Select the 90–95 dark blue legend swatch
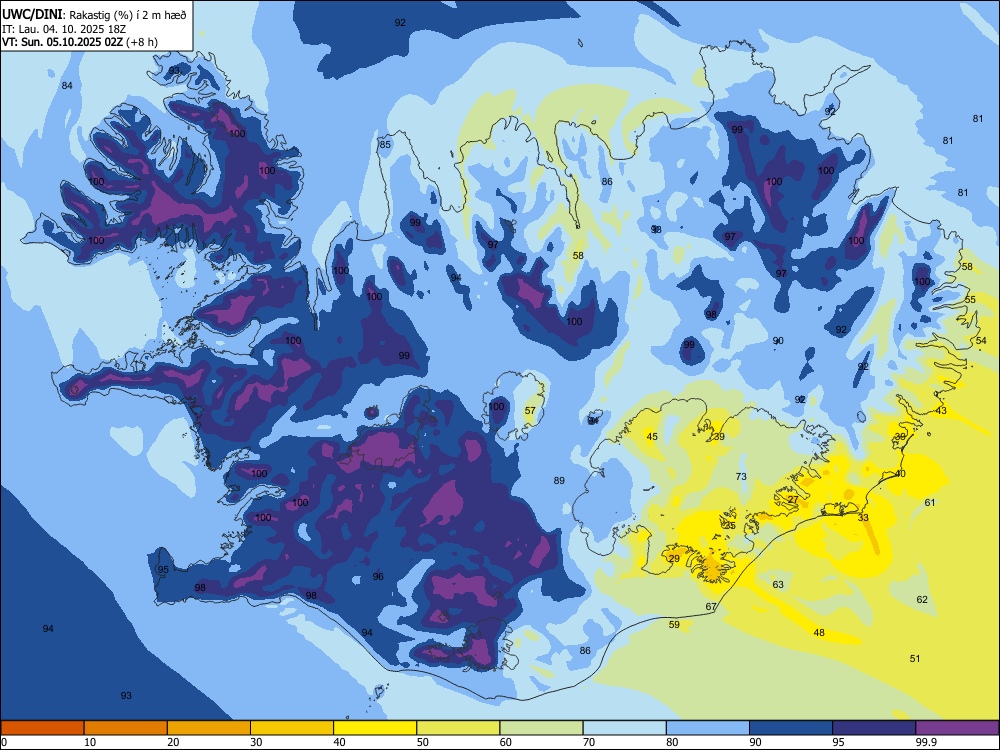Image resolution: width=1000 pixels, height=750 pixels. coord(791,728)
